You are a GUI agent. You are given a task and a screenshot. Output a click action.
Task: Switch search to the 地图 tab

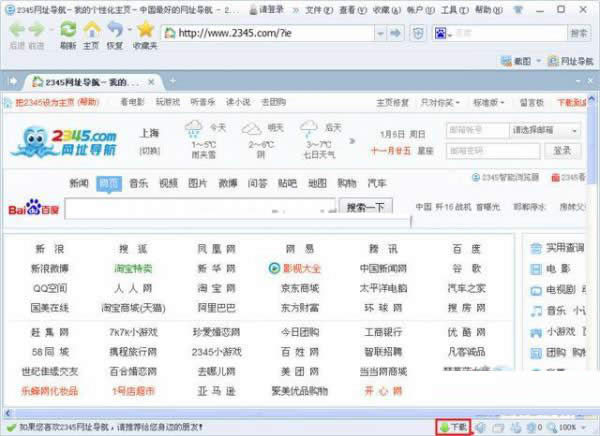317,183
